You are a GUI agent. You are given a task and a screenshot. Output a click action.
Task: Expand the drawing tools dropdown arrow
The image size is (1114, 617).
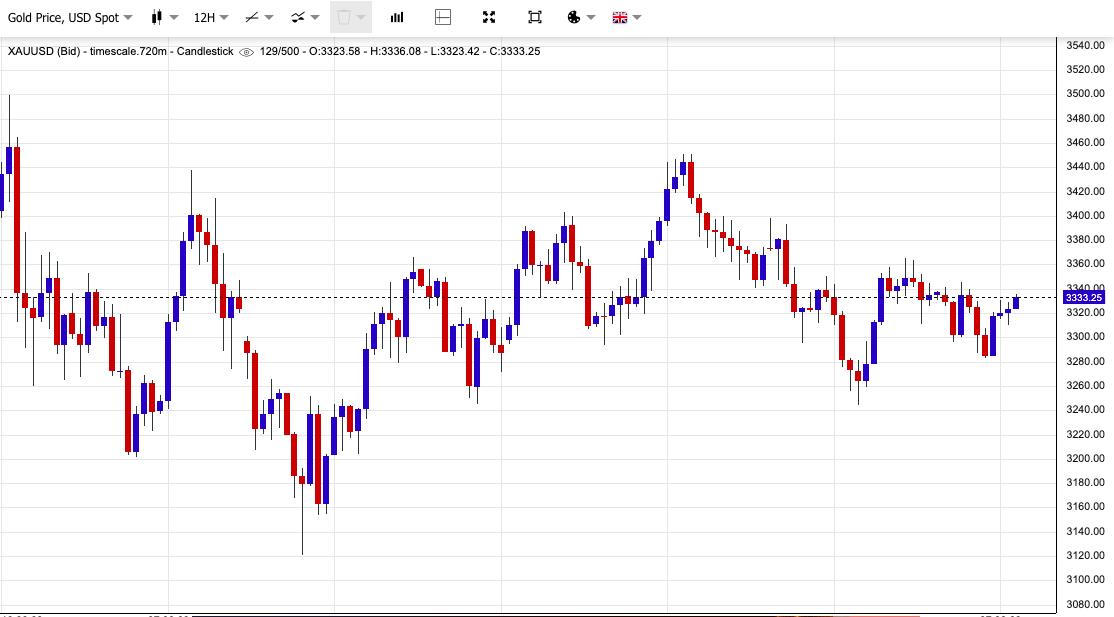pos(269,18)
